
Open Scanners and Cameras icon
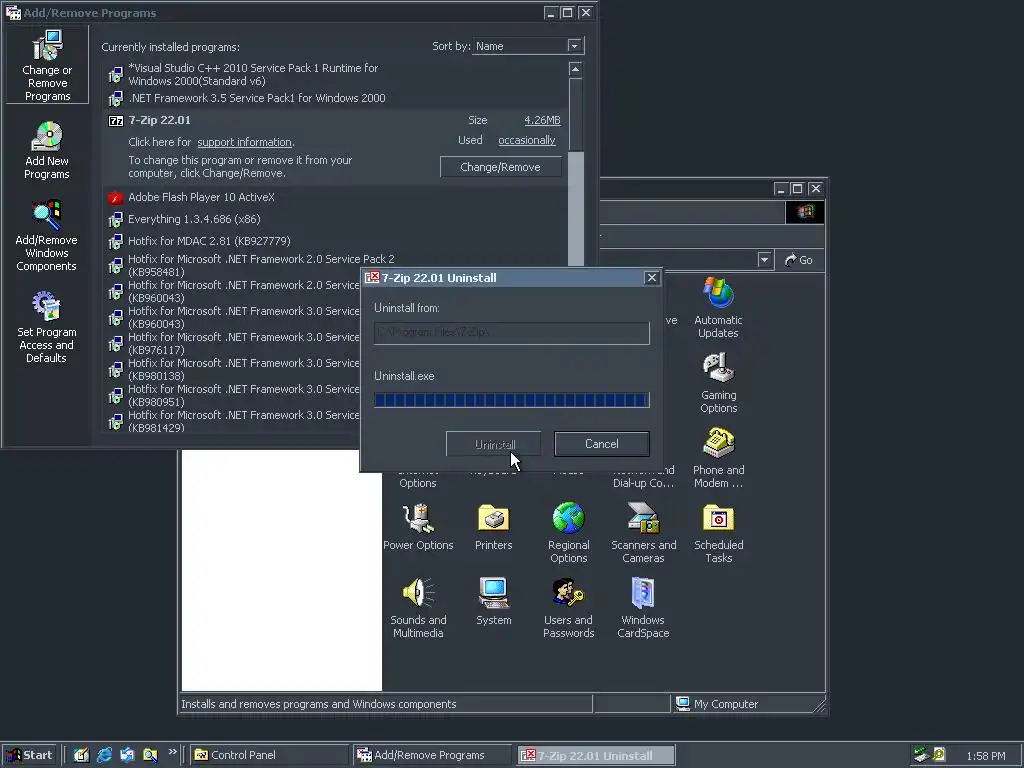tap(643, 533)
